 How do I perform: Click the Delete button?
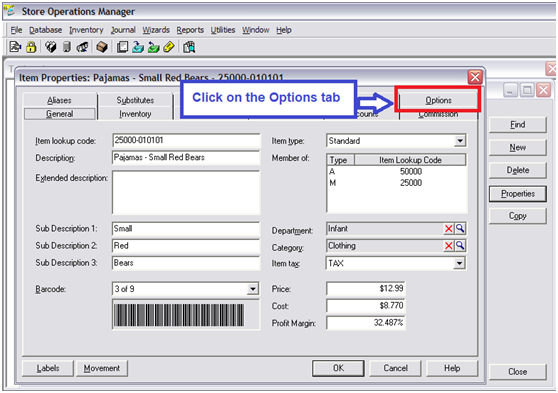tap(517, 170)
